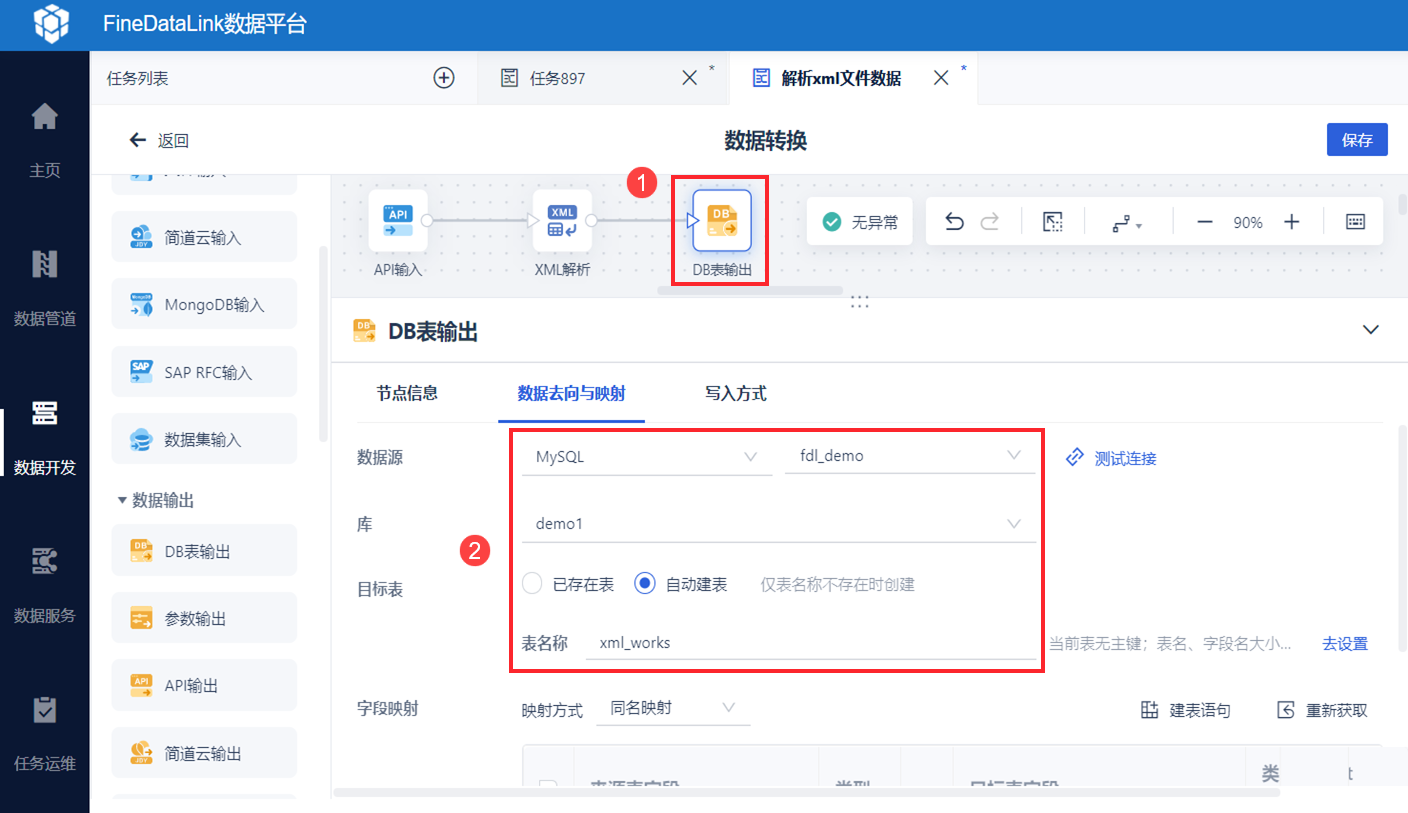The width and height of the screenshot is (1408, 813).
Task: Open the 同名映射 mapping mode dropdown
Action: 673,709
